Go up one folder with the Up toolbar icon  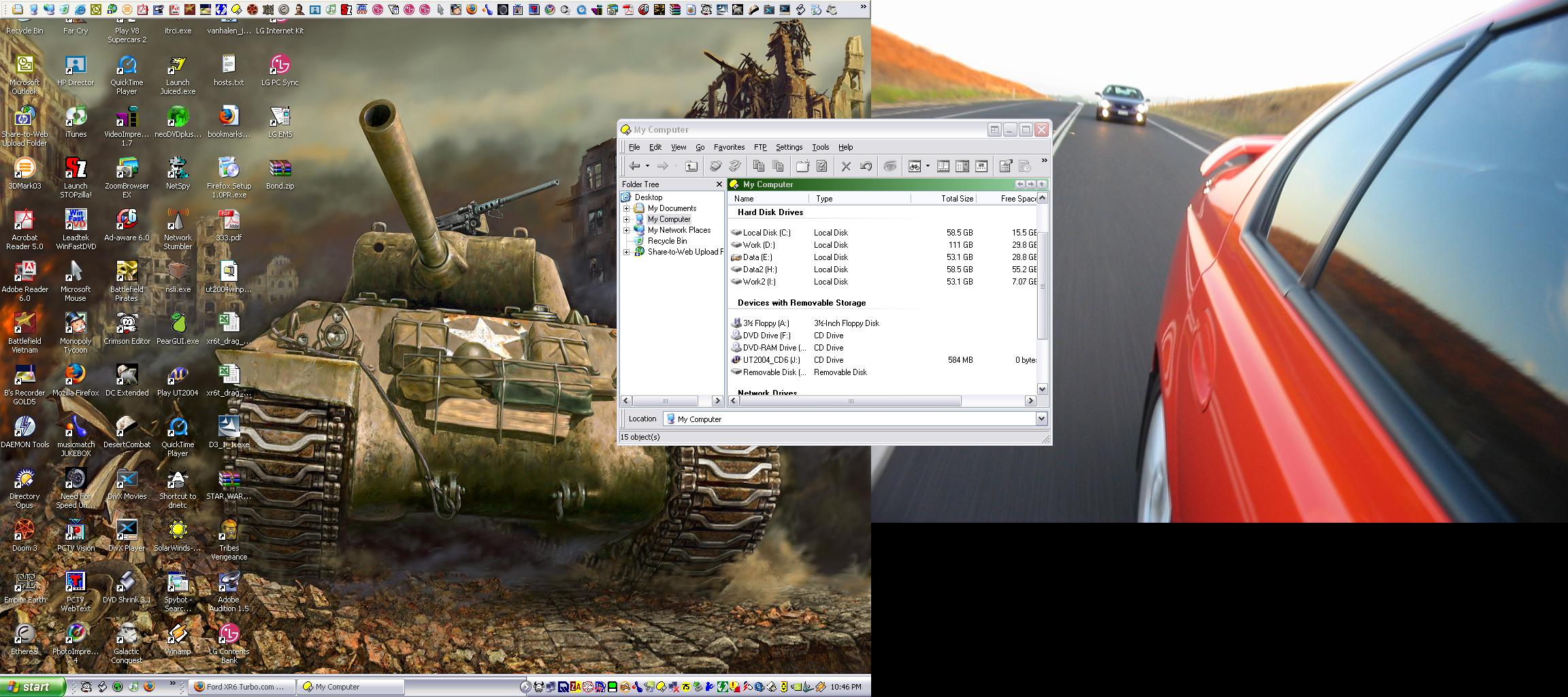691,166
